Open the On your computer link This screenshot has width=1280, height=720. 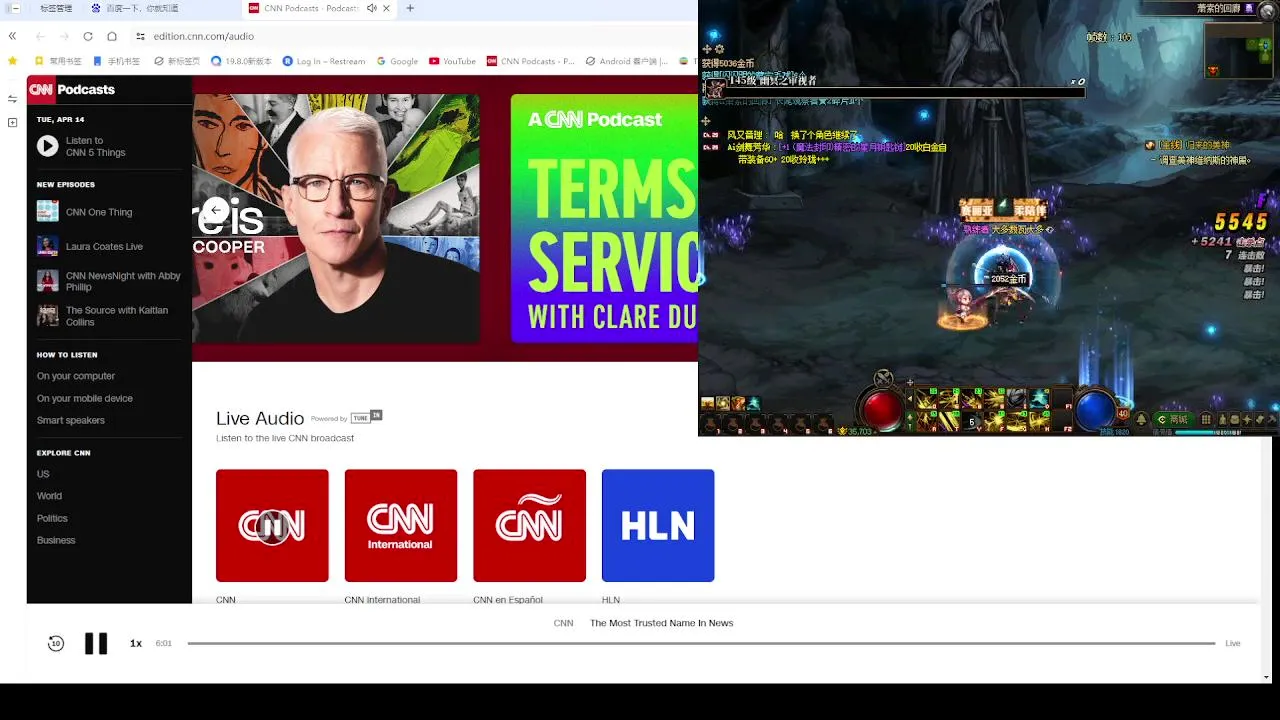coord(76,376)
